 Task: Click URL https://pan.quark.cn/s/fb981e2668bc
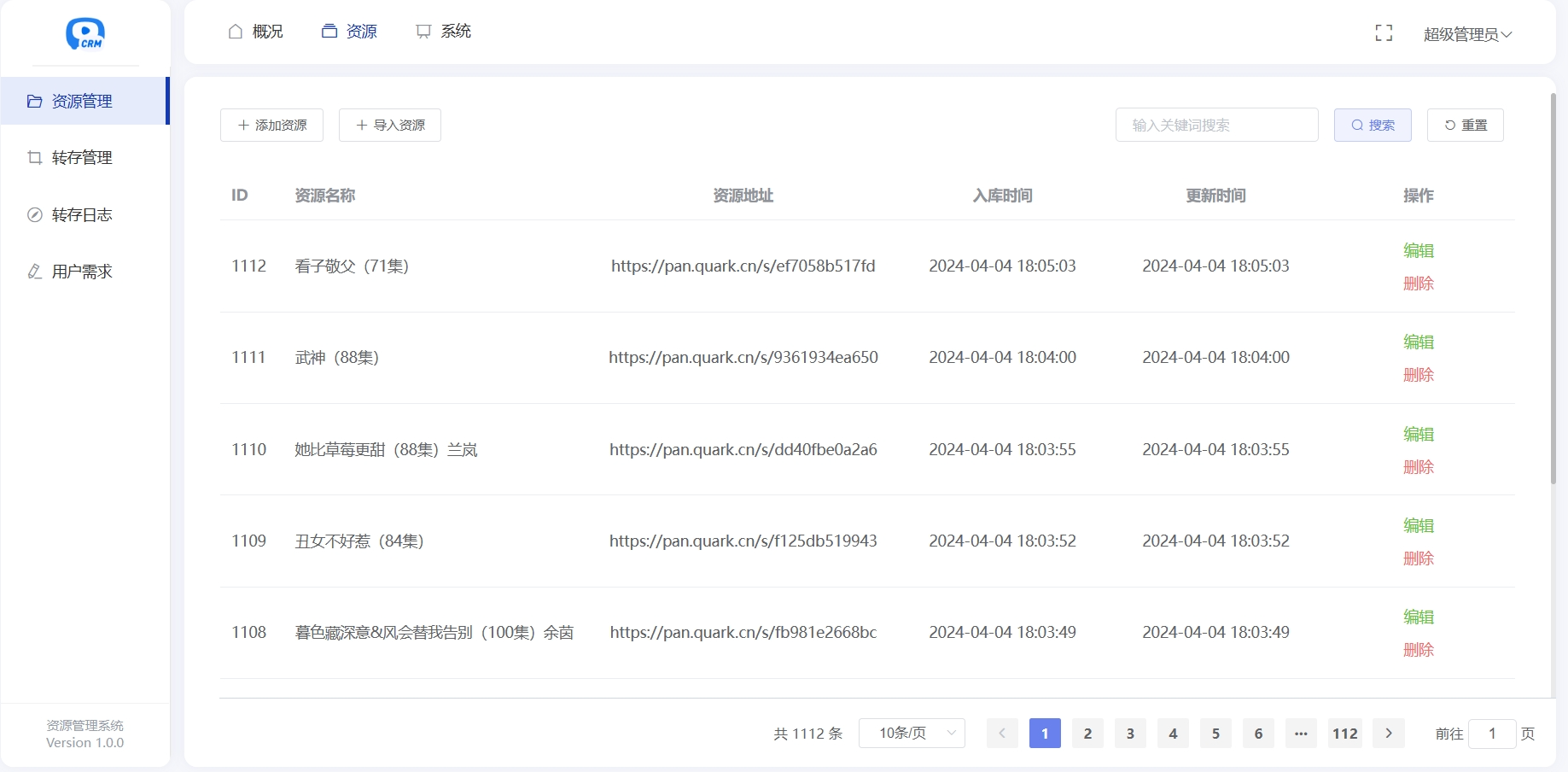click(x=743, y=632)
